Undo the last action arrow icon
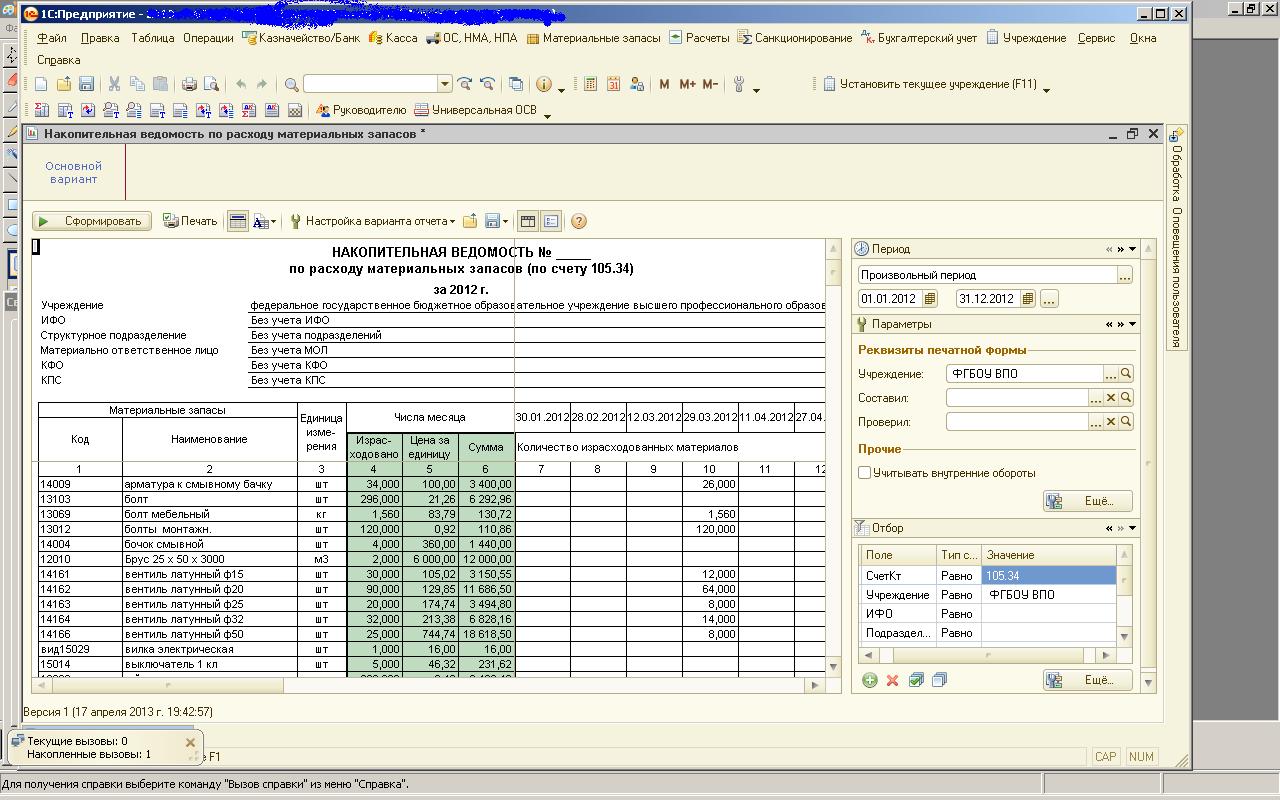This screenshot has height=800, width=1280. point(241,85)
